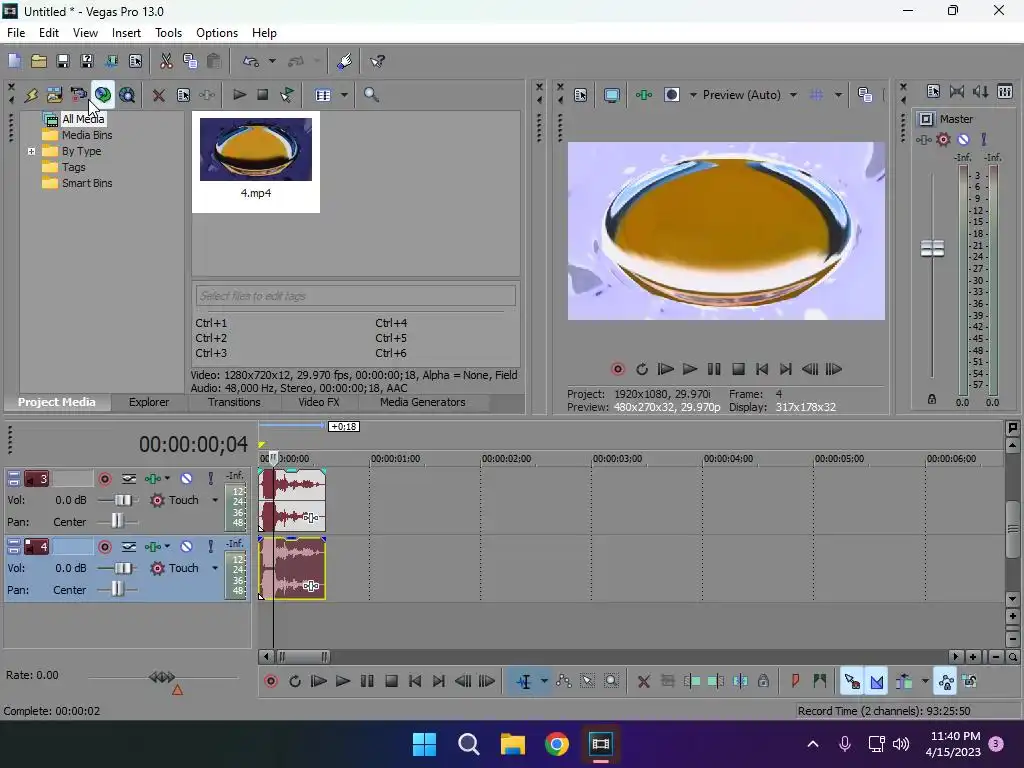Viewport: 1024px width, 768px height.
Task: Click the Undo arrow icon
Action: (x=251, y=61)
